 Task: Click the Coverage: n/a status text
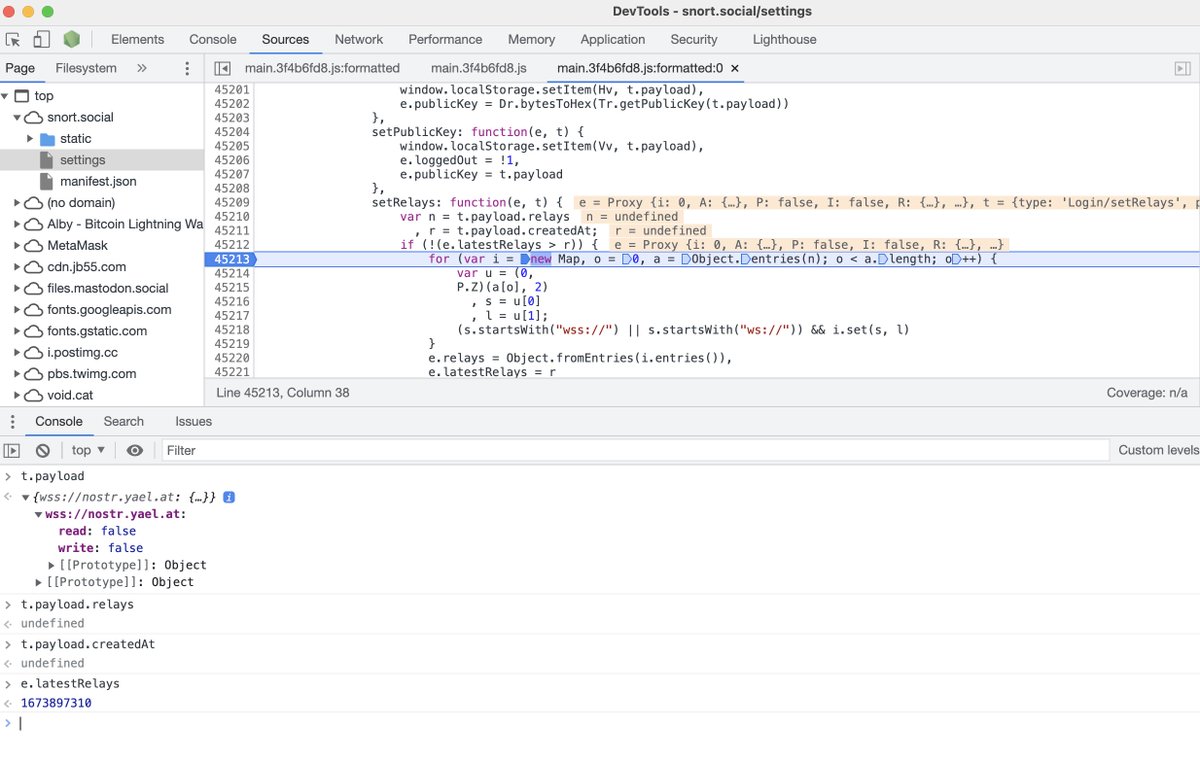(1148, 393)
